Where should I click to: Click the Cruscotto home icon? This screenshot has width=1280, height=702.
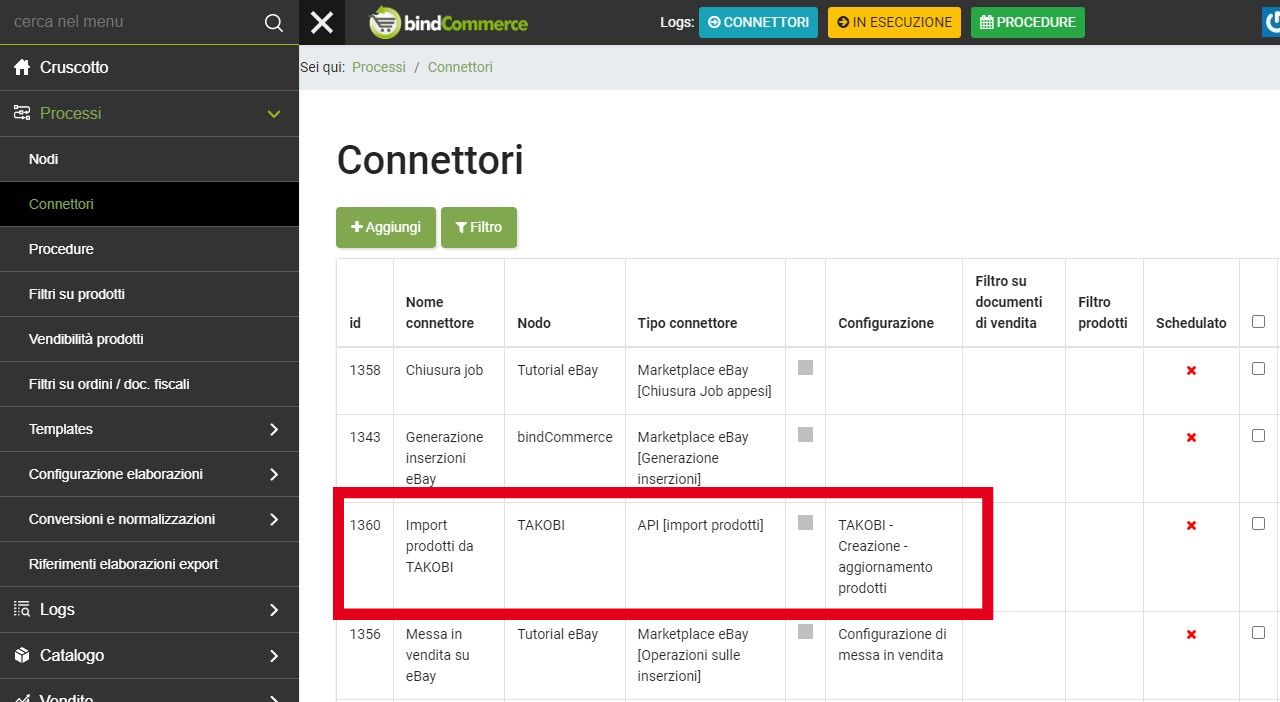[22, 68]
